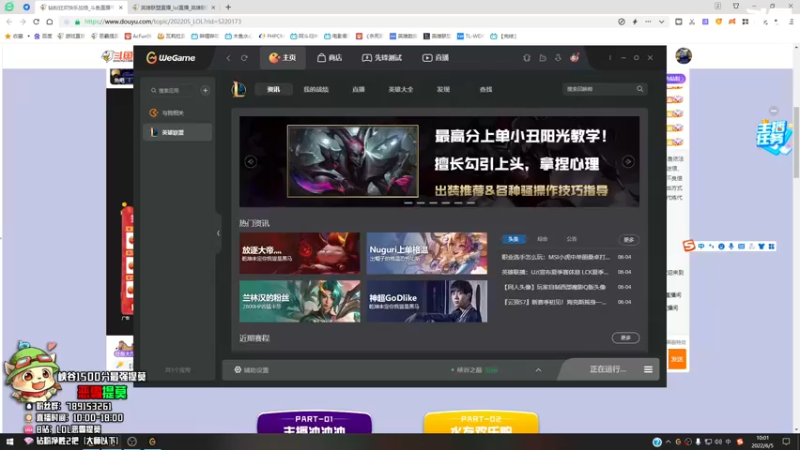Screen dimensions: 800x450
Task: Select the last banner indicator dash
Action: (x=471, y=203)
